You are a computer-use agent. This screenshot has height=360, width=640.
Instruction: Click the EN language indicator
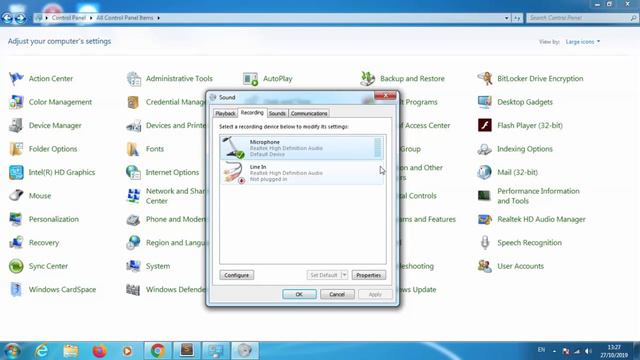click(541, 350)
